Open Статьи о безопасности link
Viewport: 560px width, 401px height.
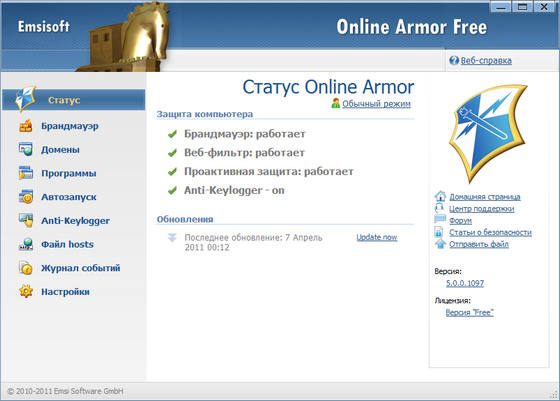click(490, 232)
